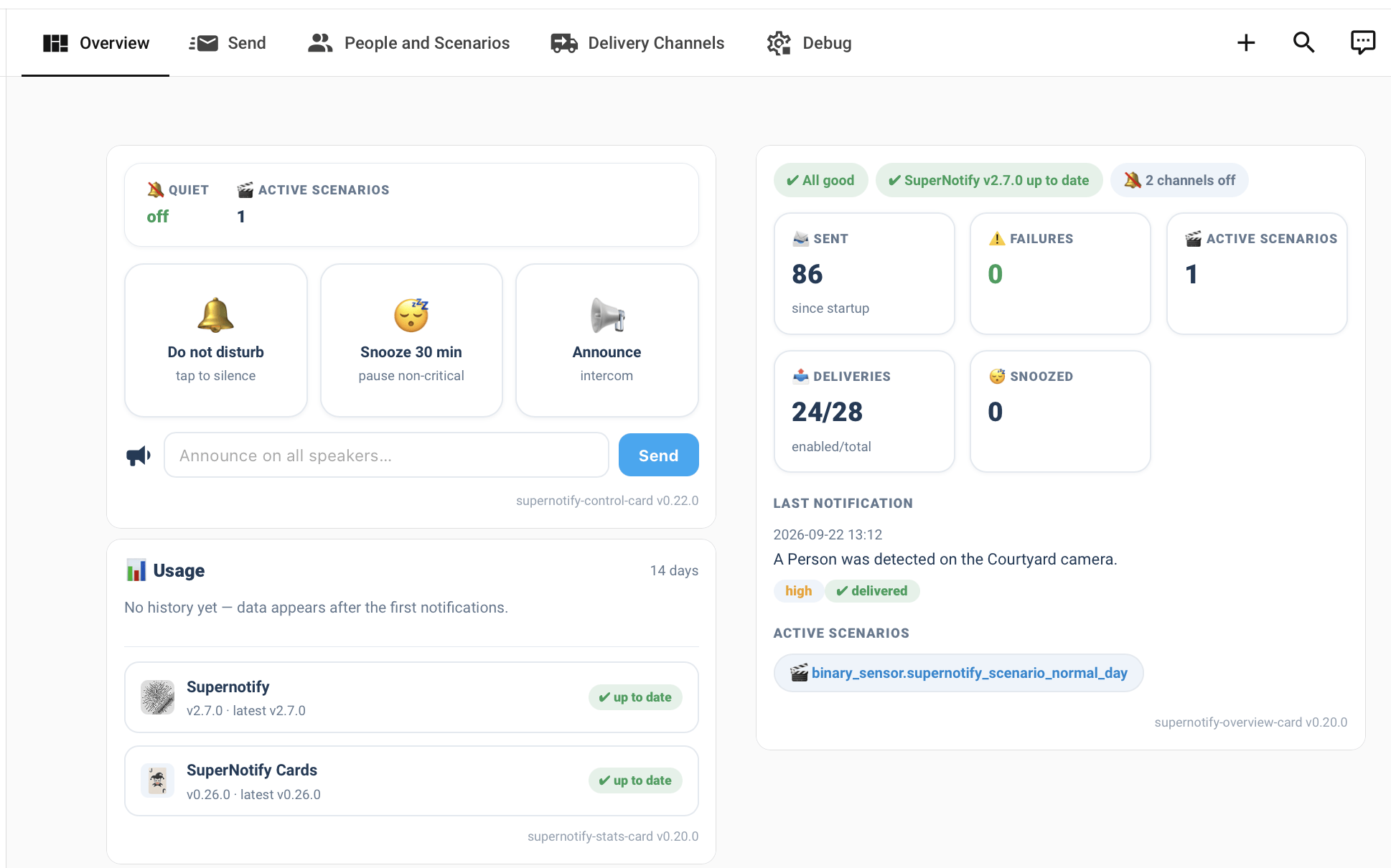Click the 14 days usage range
Image resolution: width=1391 pixels, height=868 pixels.
[674, 570]
